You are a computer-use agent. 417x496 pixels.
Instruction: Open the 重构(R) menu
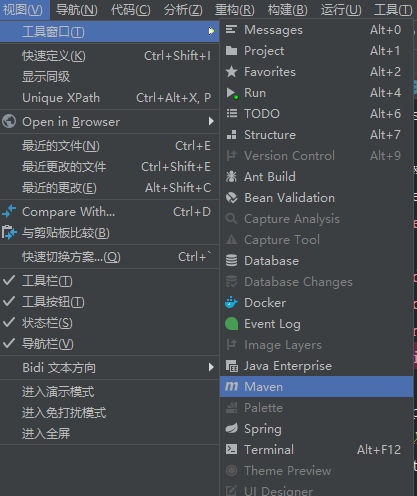(x=235, y=10)
